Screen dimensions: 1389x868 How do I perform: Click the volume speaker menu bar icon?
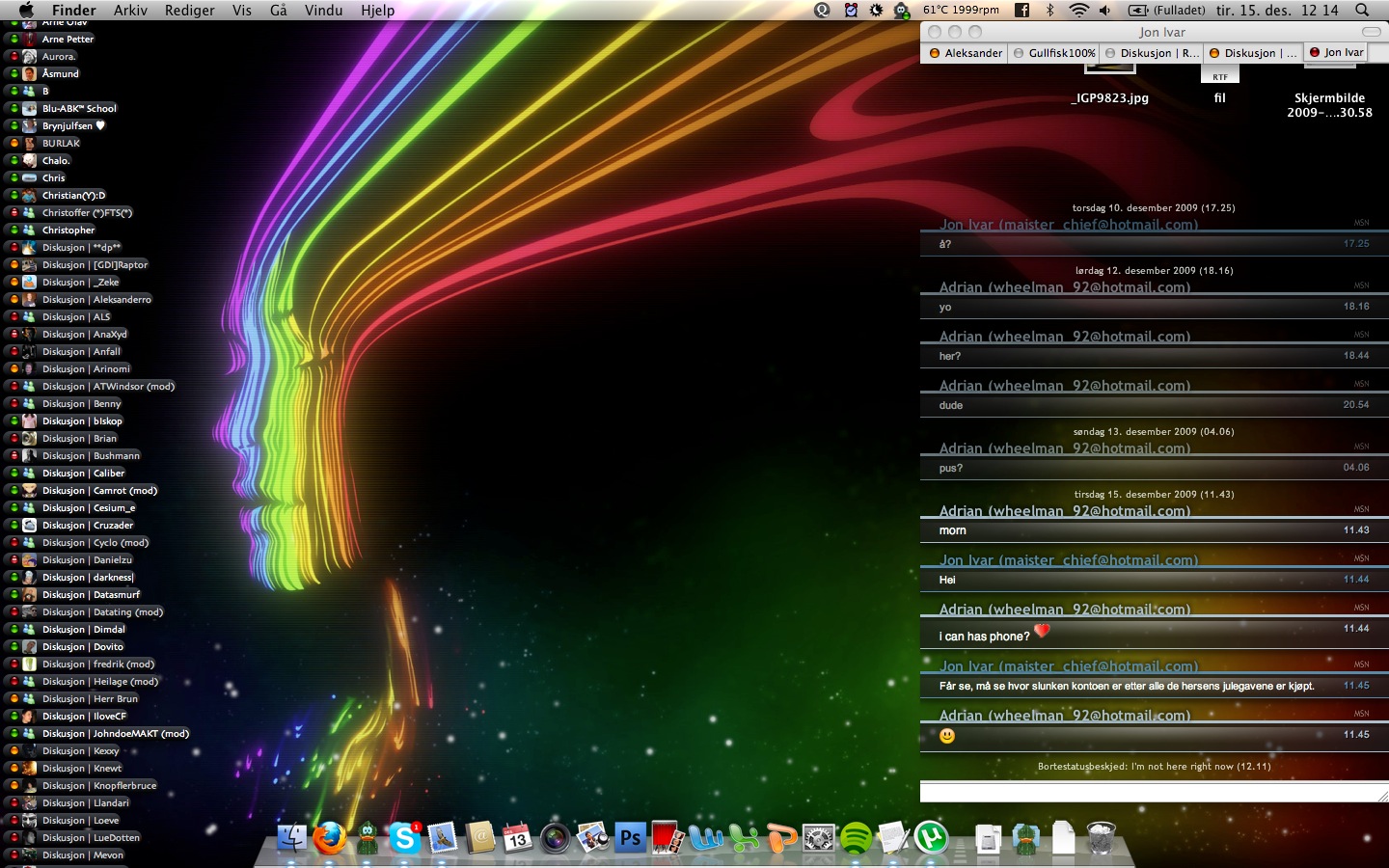tap(1104, 10)
